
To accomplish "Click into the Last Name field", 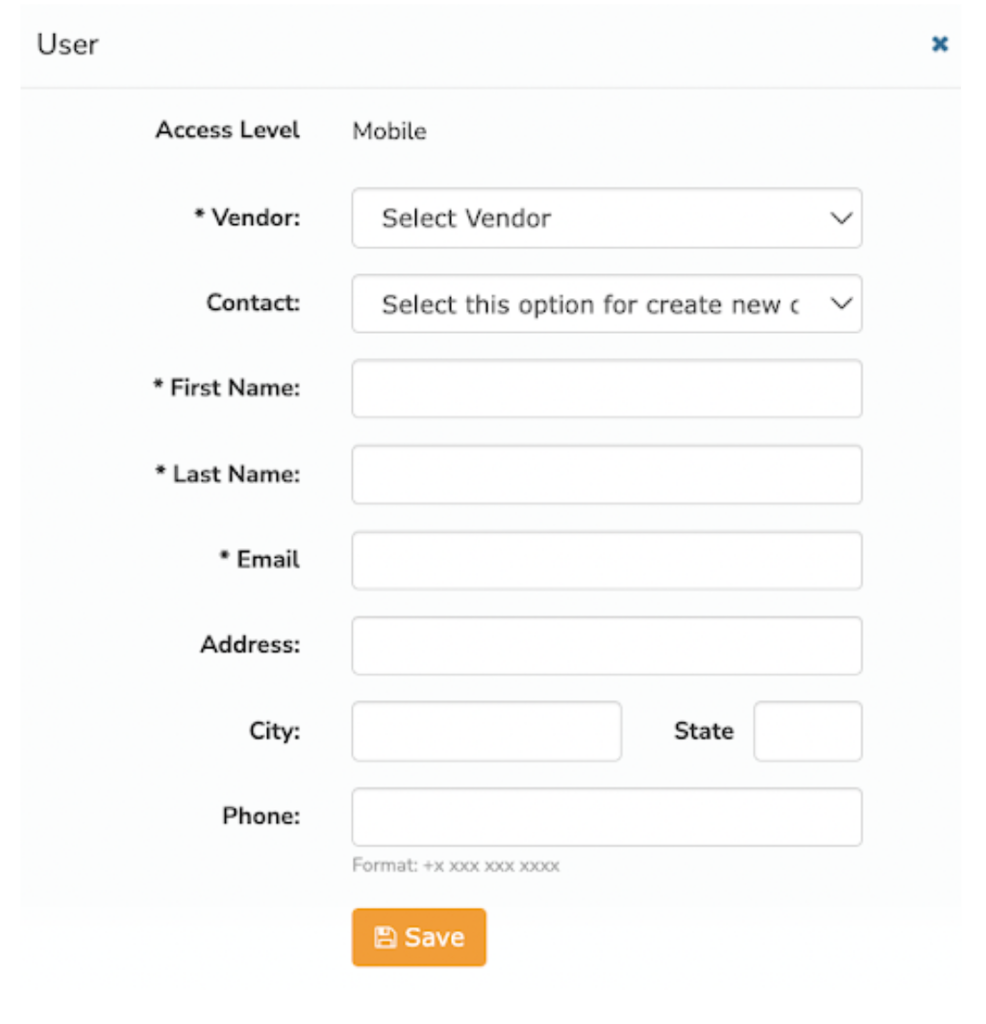I will [607, 475].
